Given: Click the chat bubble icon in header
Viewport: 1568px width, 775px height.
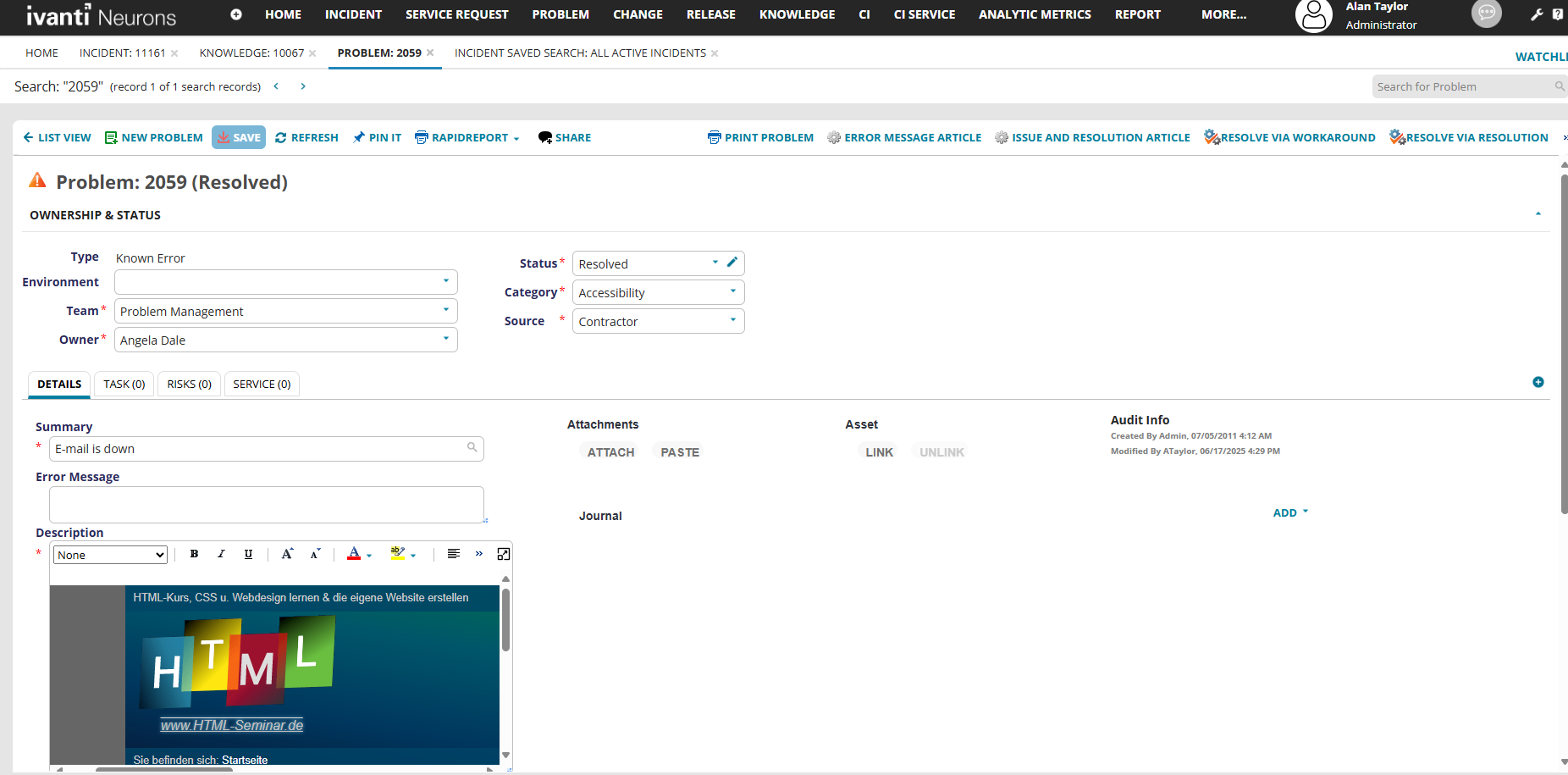Looking at the screenshot, I should pyautogui.click(x=1486, y=14).
